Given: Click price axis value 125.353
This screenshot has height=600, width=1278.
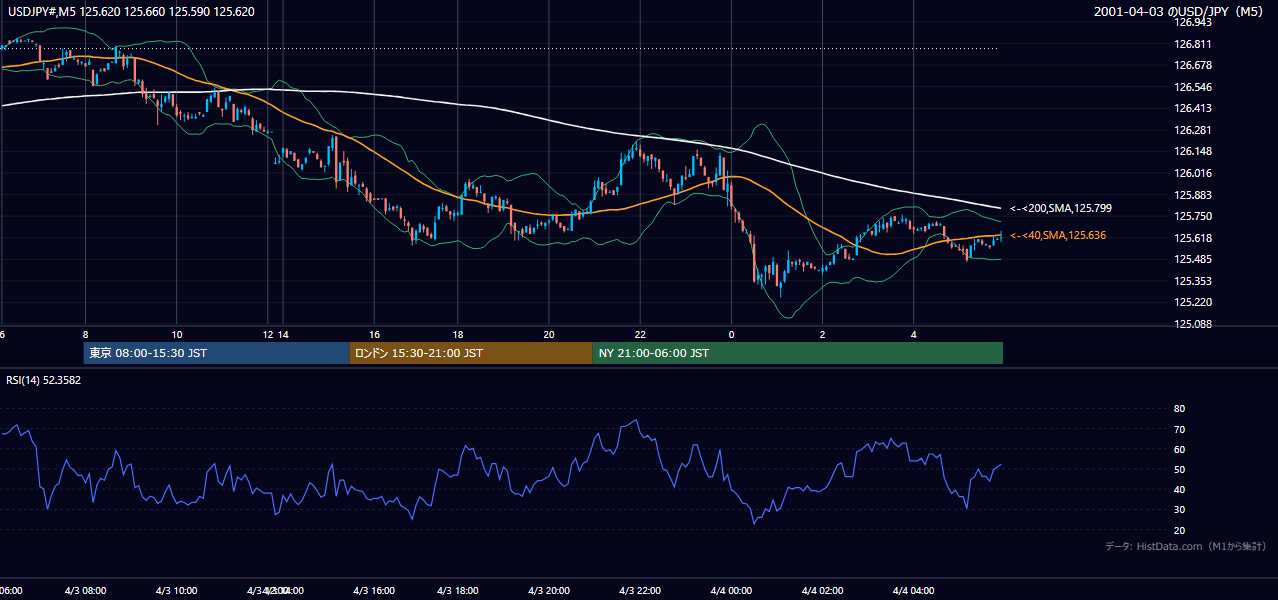Looking at the screenshot, I should [x=1193, y=281].
